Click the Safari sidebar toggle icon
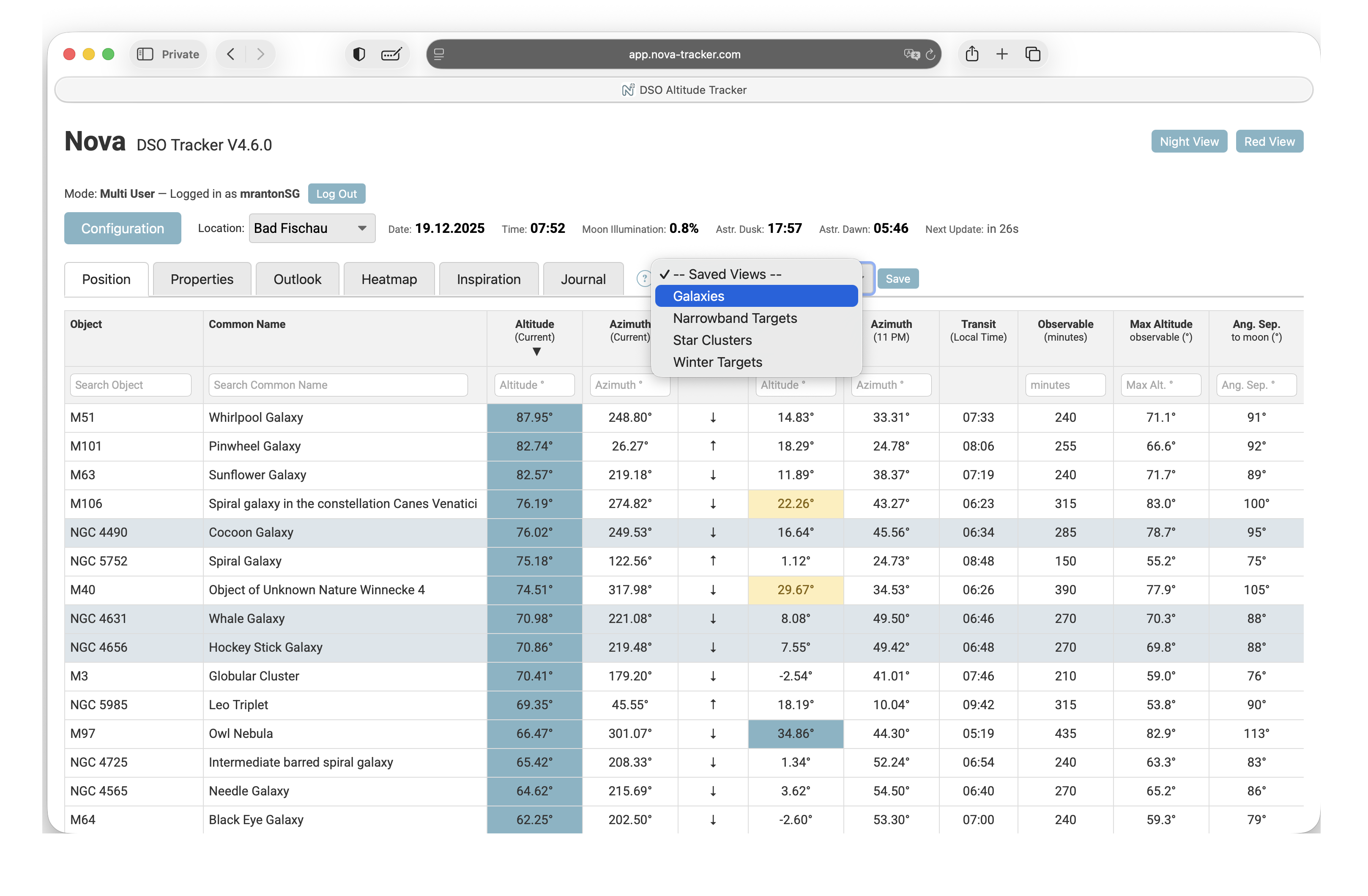Viewport: 1368px width, 896px height. point(145,54)
